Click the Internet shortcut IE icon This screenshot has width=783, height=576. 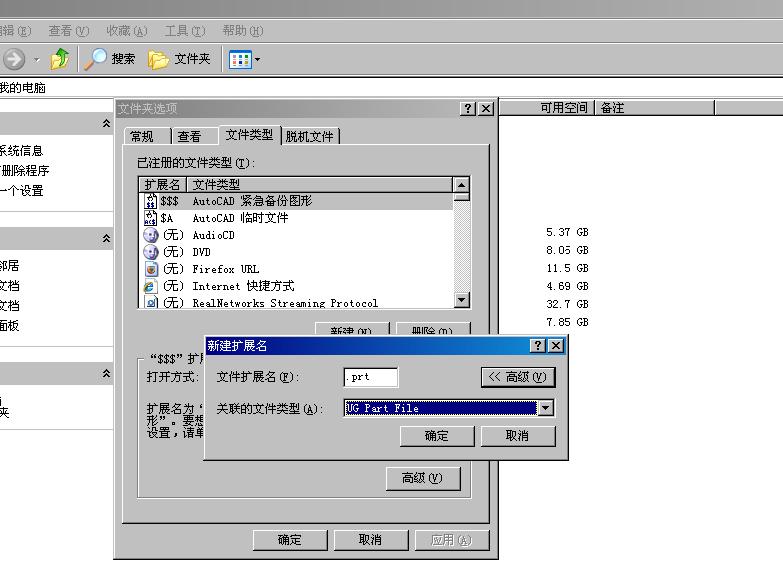[150, 286]
